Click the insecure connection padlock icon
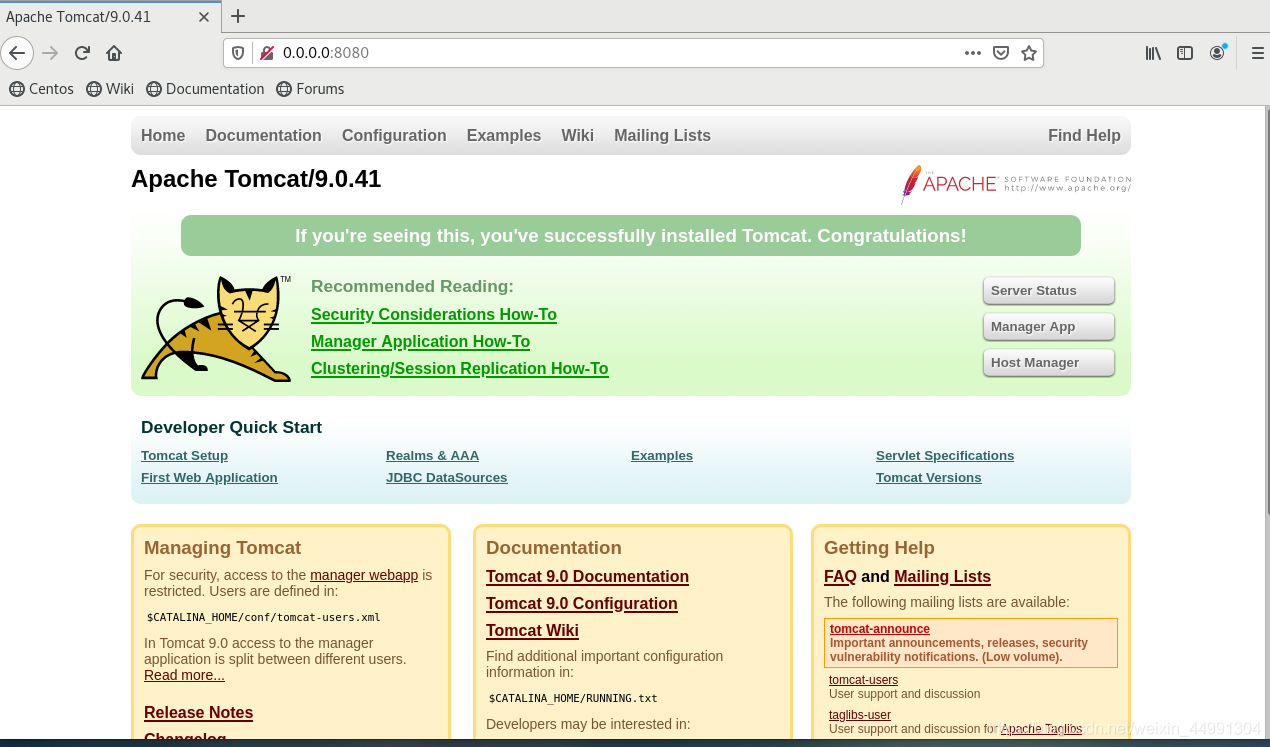Image resolution: width=1270 pixels, height=747 pixels. (x=266, y=53)
